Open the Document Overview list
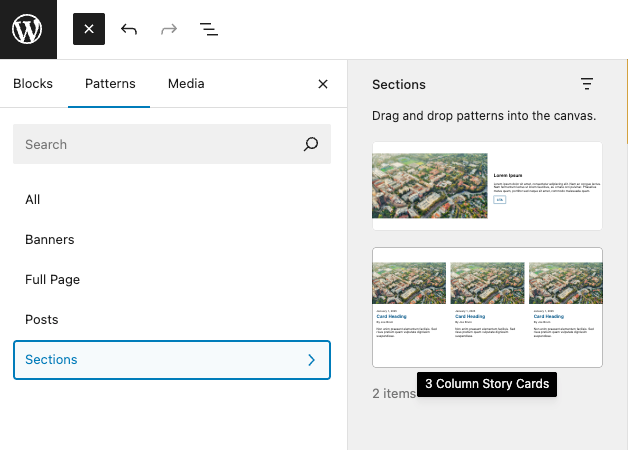The width and height of the screenshot is (628, 450). click(209, 29)
